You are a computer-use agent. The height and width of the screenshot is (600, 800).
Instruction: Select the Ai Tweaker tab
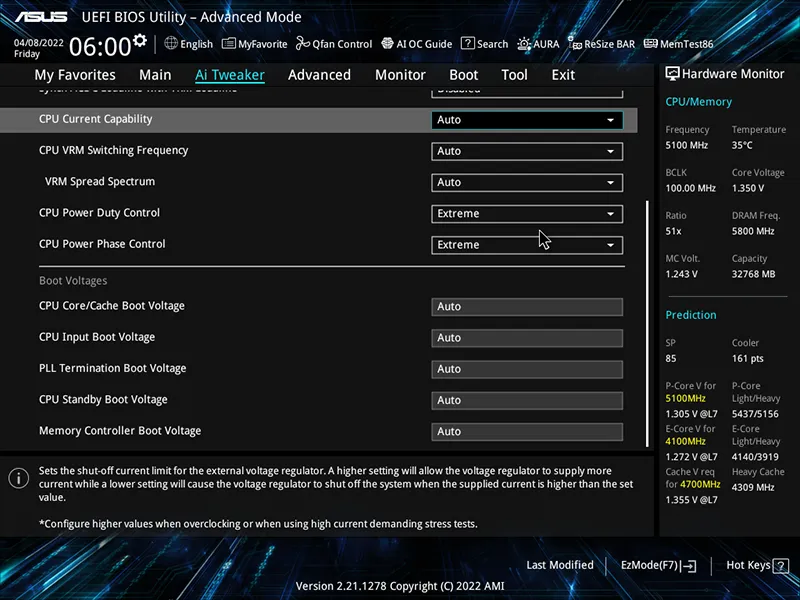(230, 75)
